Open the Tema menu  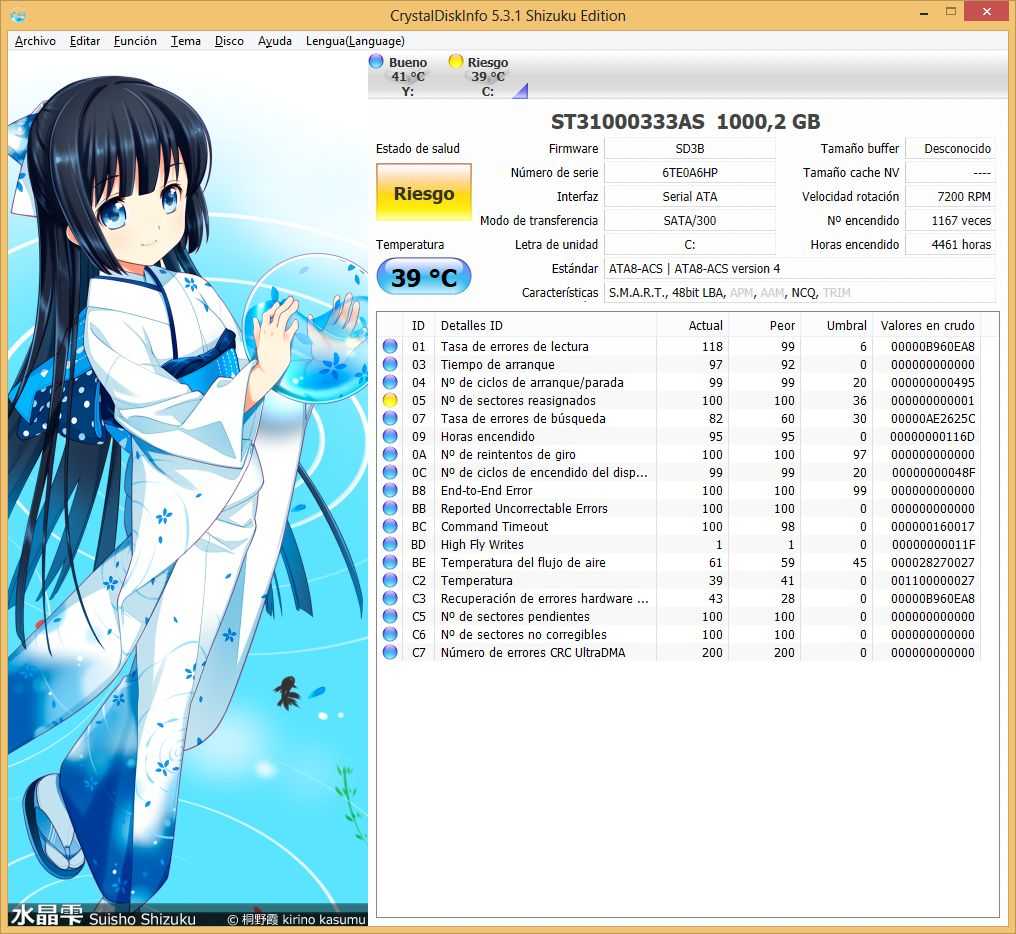pos(186,41)
